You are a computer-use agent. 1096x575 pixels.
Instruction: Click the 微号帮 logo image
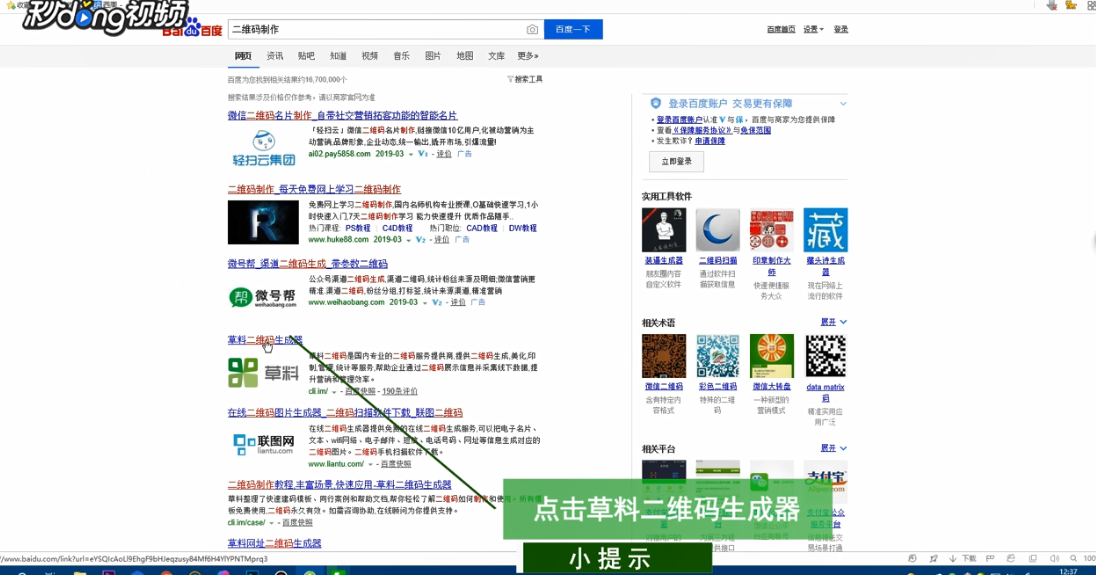pos(264,297)
